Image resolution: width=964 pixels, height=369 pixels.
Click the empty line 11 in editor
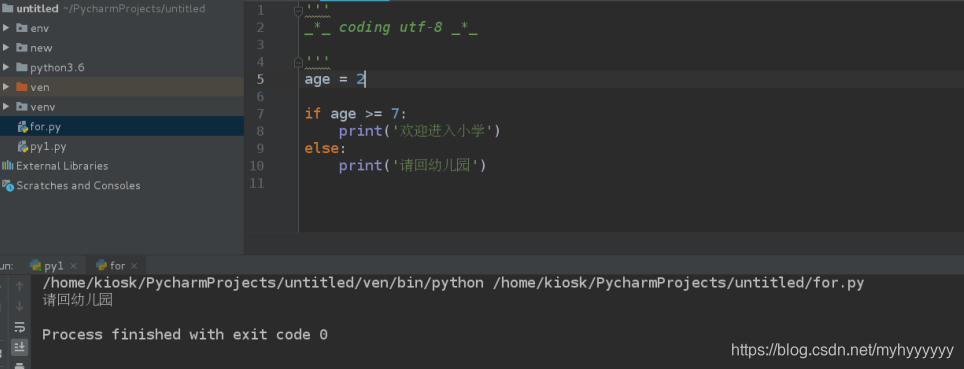coord(631,183)
